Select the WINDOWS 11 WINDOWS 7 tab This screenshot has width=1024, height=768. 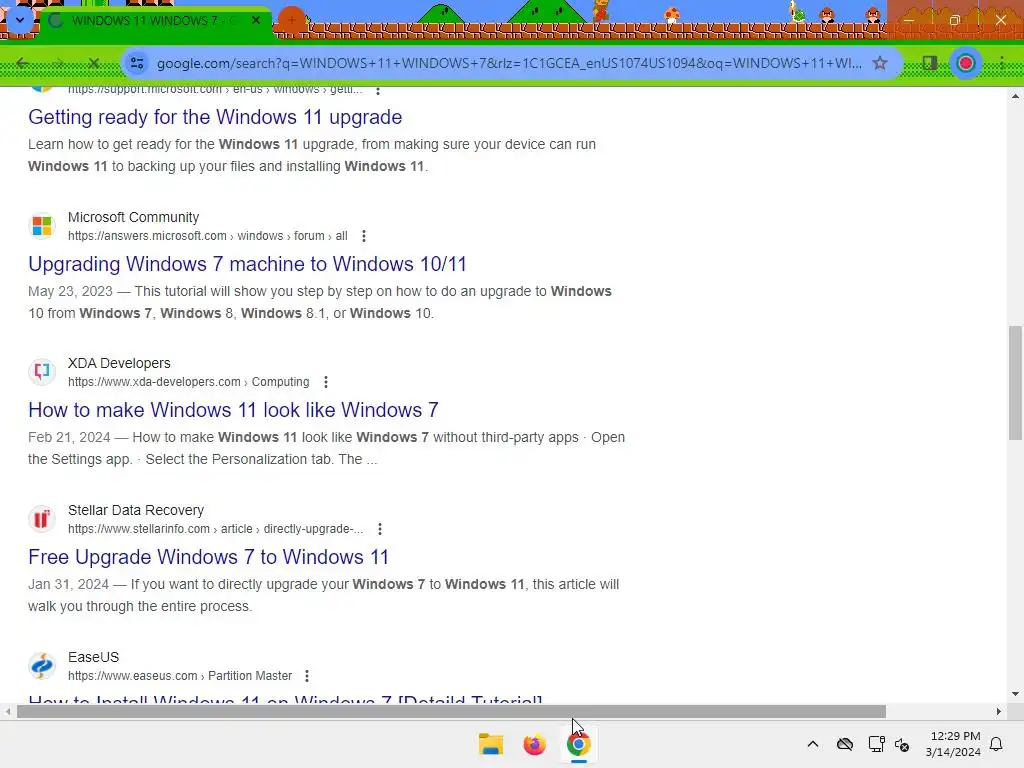[x=155, y=21]
